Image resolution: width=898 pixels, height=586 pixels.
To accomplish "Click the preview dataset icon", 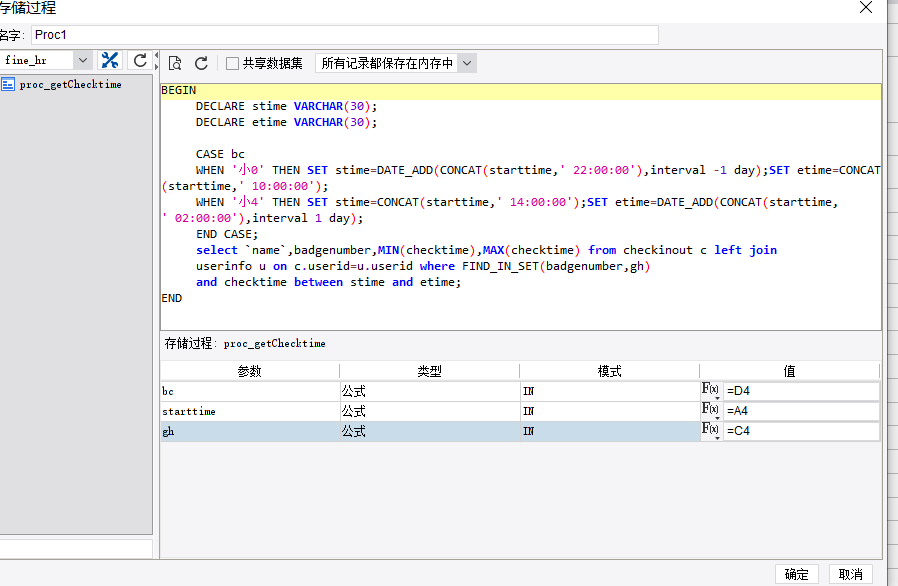I will coord(175,63).
